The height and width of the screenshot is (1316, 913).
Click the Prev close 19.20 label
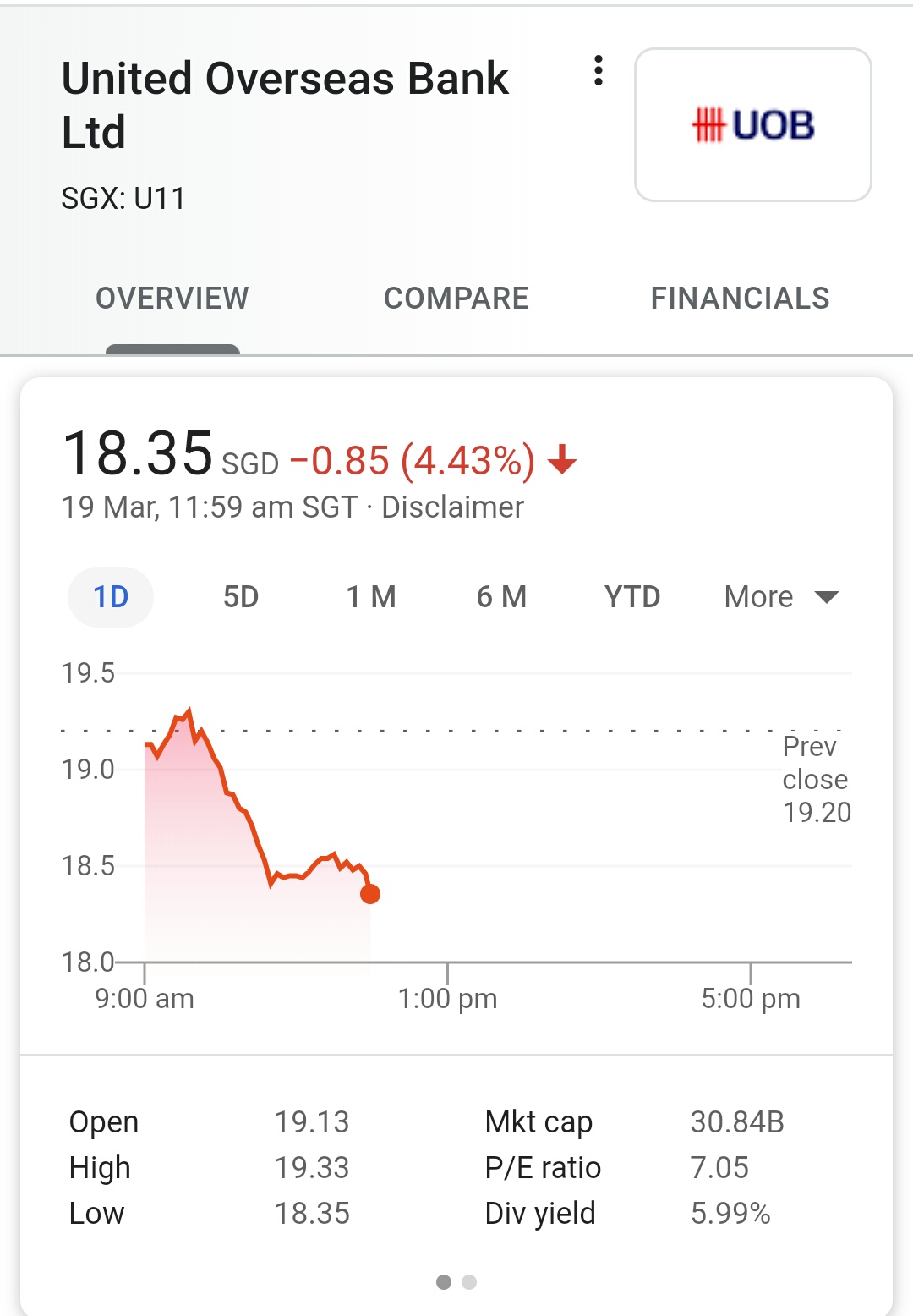pyautogui.click(x=815, y=779)
